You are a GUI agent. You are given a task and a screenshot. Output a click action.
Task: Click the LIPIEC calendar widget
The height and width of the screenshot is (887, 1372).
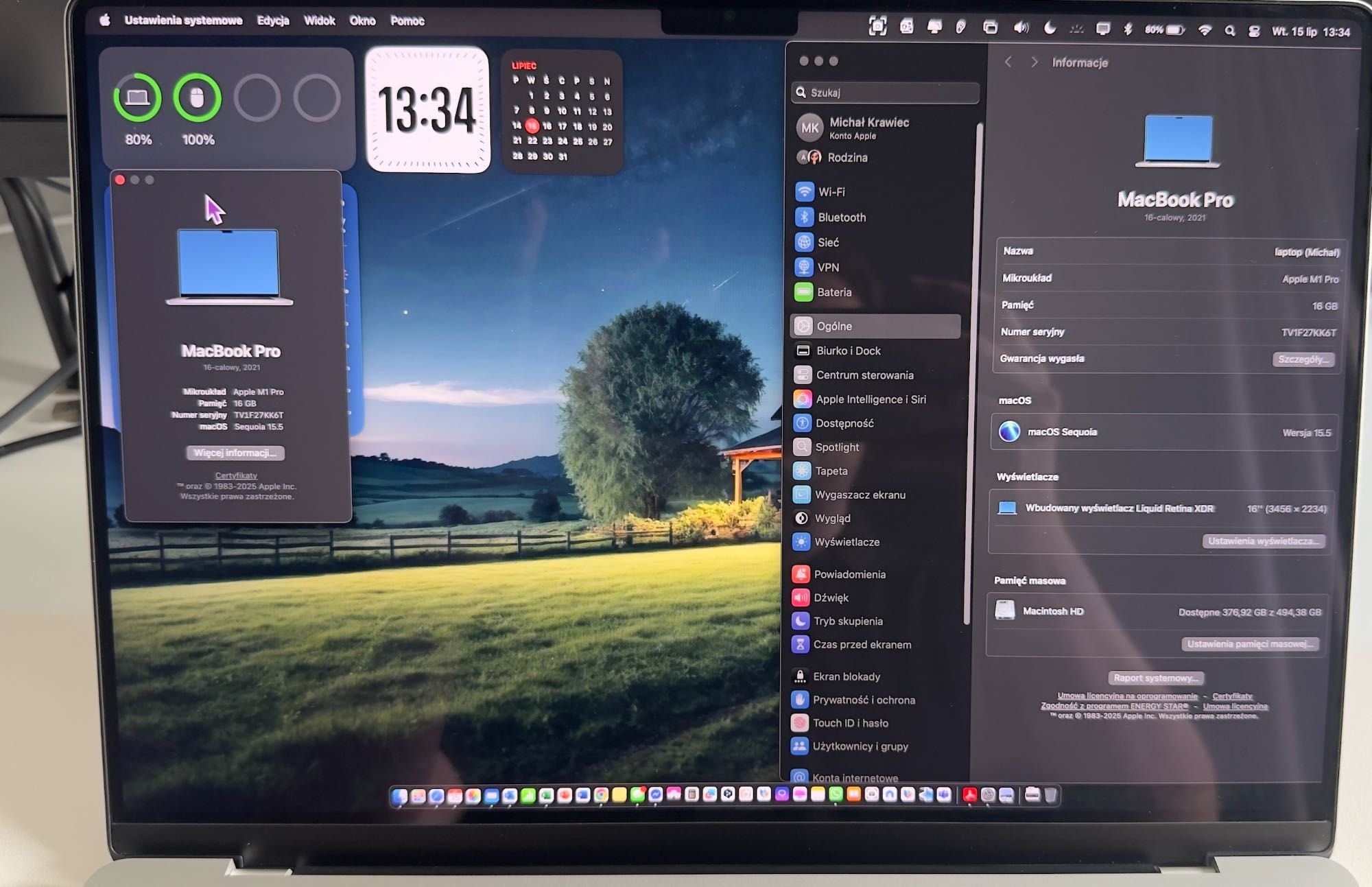point(562,112)
